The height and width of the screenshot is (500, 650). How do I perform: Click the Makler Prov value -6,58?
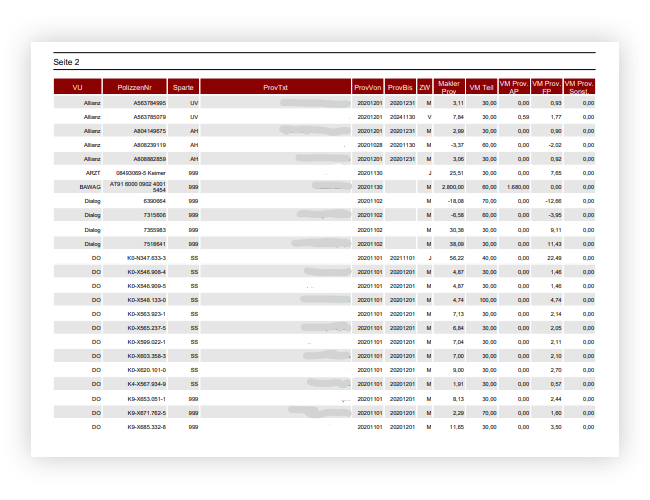coord(457,215)
